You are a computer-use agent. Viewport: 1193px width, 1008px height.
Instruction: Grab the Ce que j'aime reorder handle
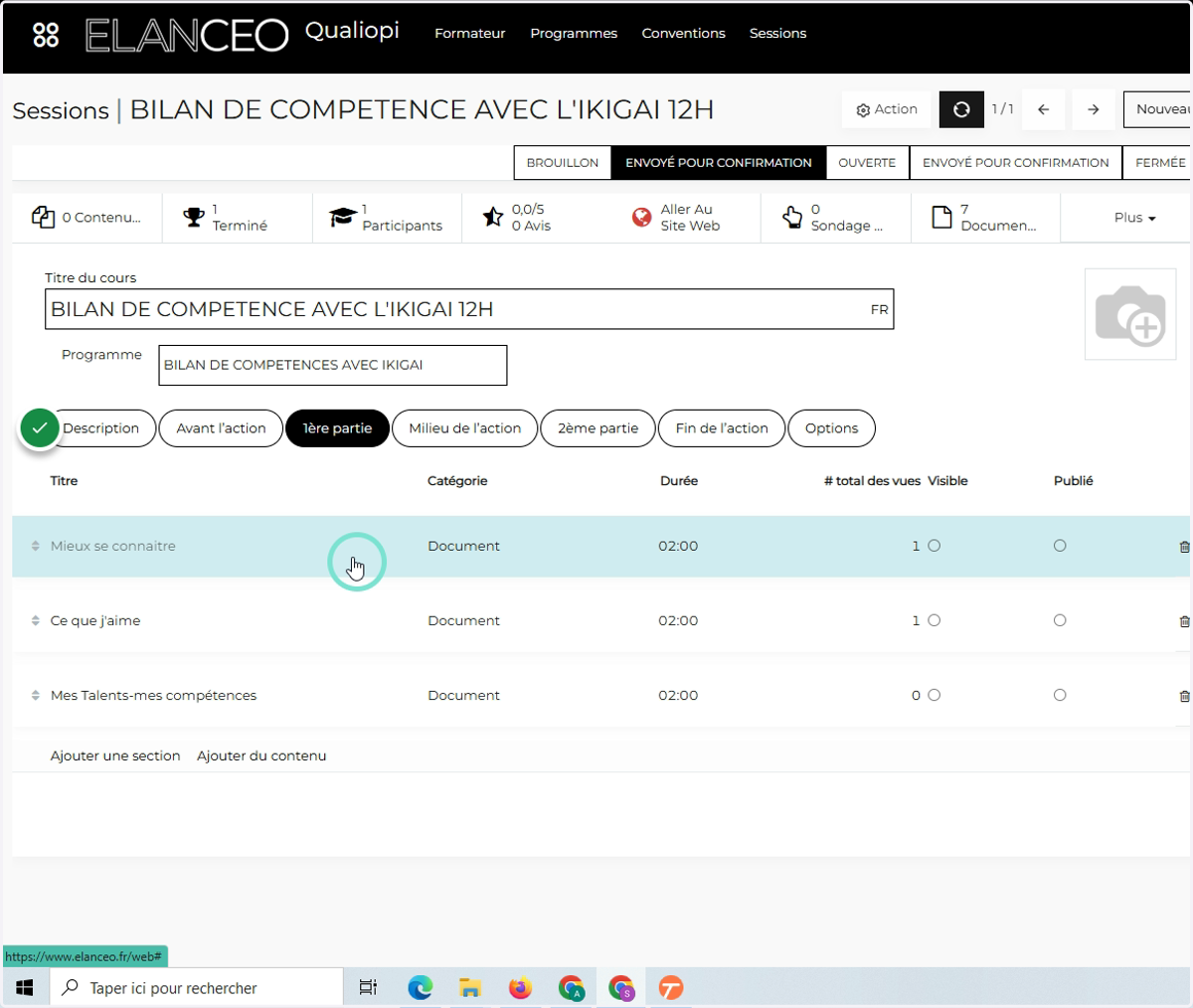click(36, 620)
